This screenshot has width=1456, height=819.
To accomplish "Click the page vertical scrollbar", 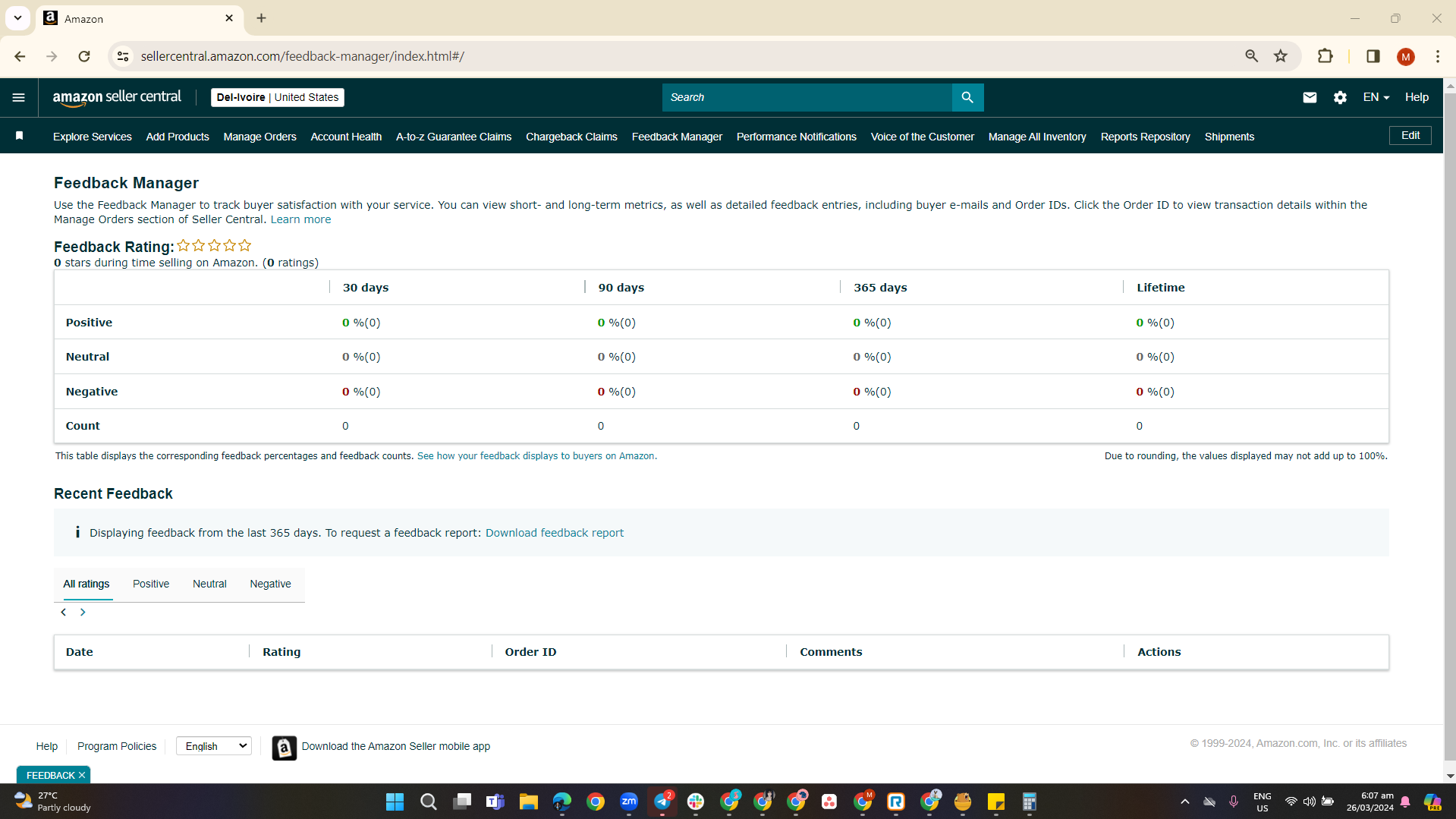I will pos(1450,425).
